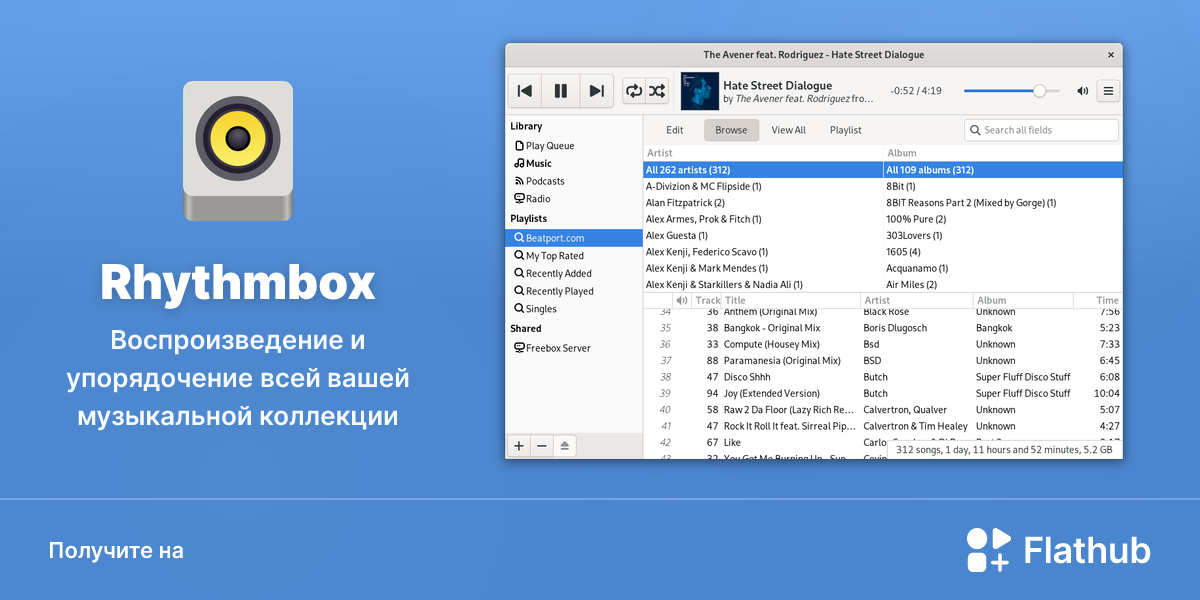The image size is (1200, 600).
Task: Select artist Alex Guesta
Action: (x=763, y=235)
